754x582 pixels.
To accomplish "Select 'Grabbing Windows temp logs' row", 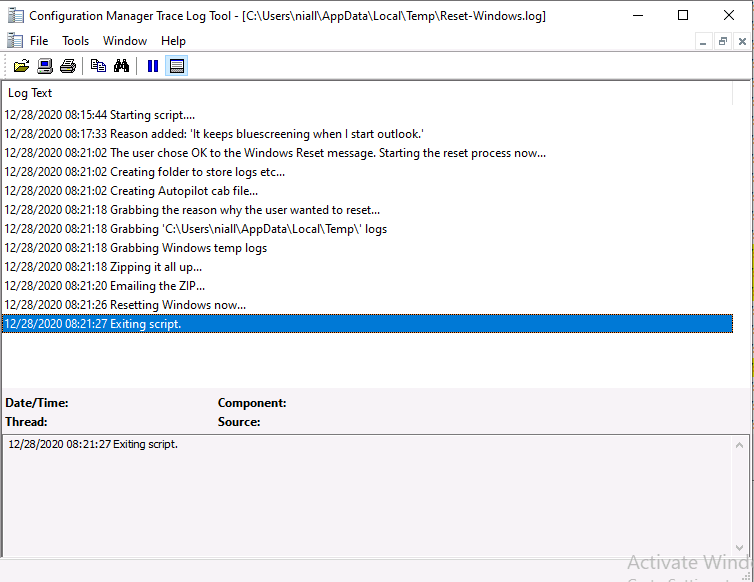I will click(x=367, y=248).
